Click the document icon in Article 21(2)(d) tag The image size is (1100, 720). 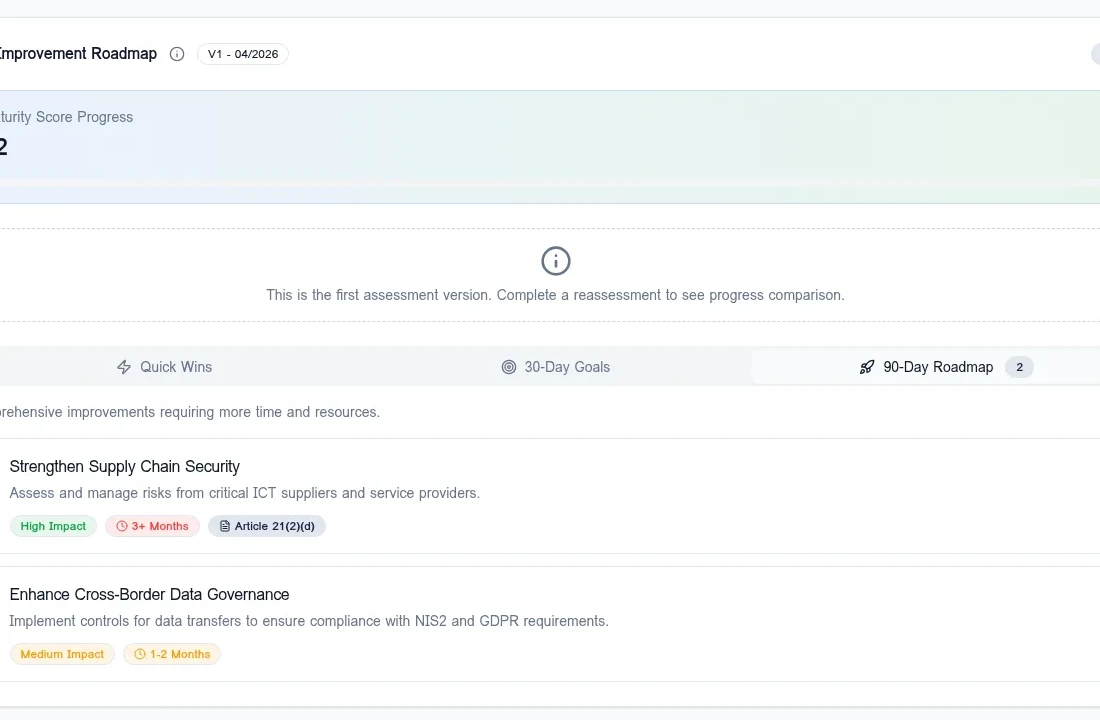(224, 526)
